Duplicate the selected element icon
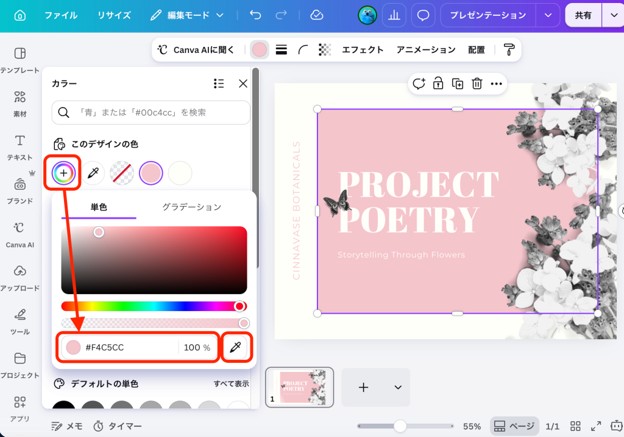The image size is (624, 437). pos(457,84)
